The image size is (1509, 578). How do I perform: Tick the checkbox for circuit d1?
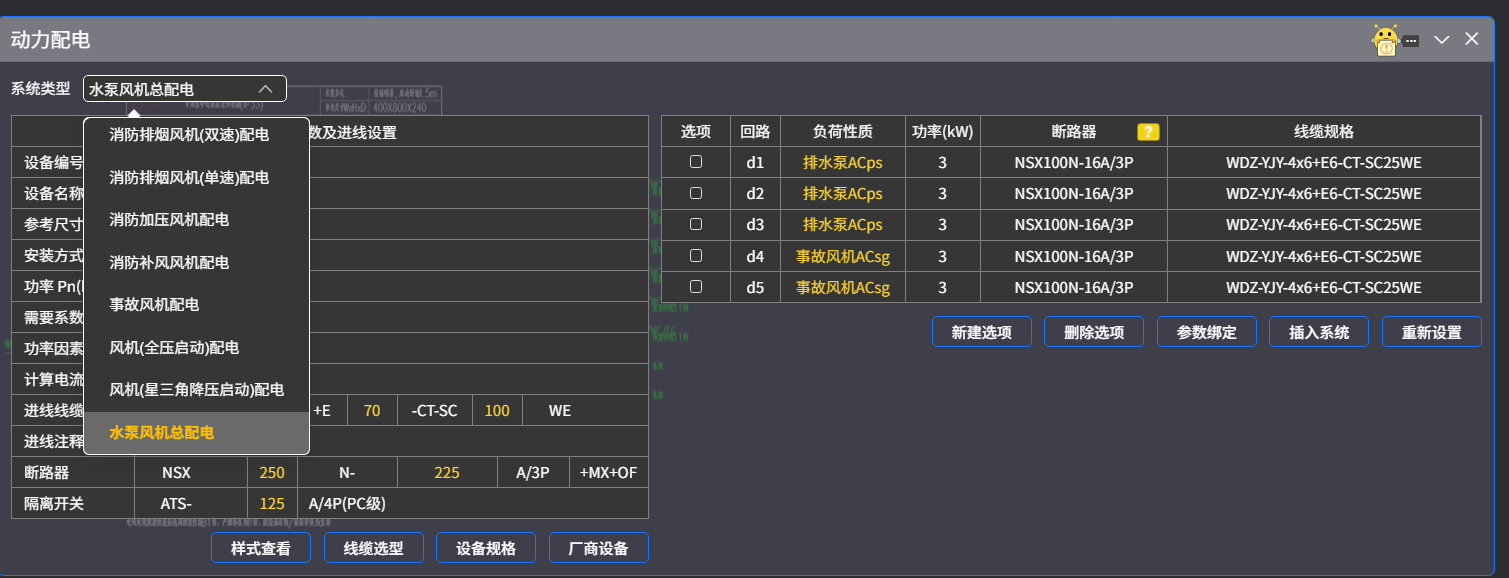tap(696, 162)
